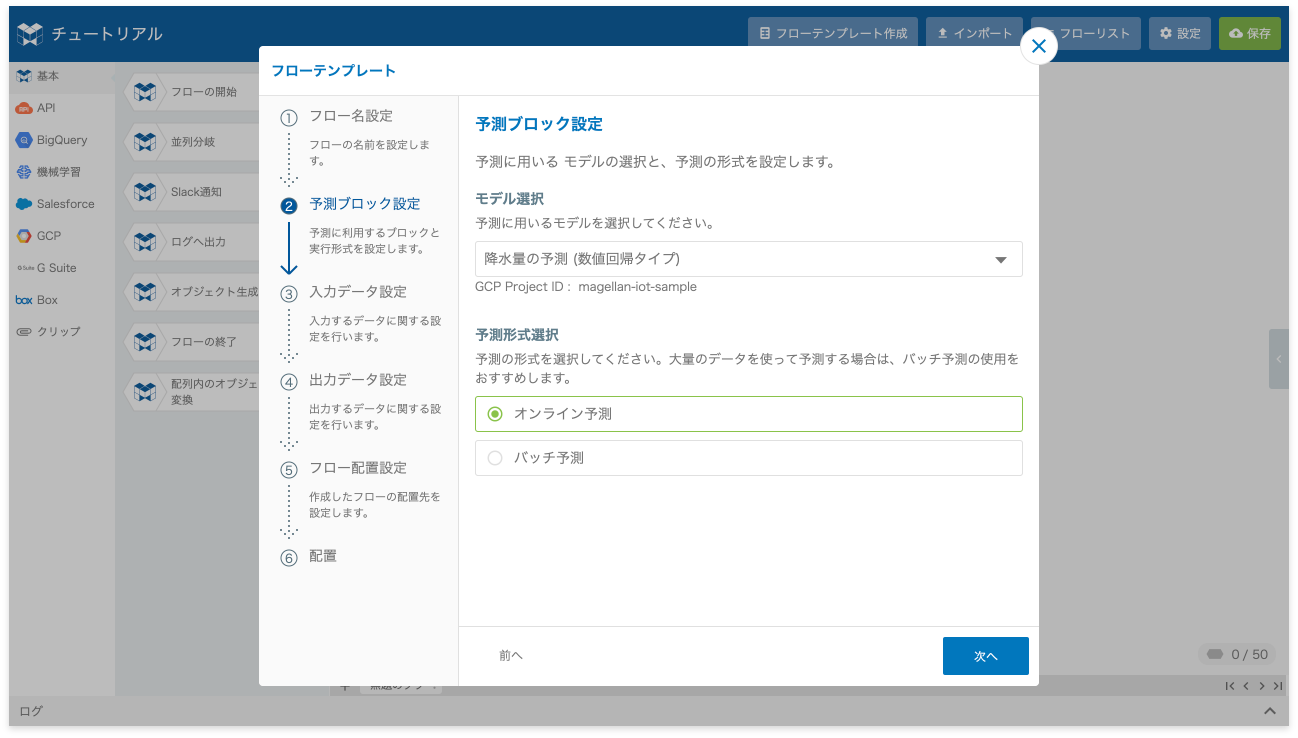Open the BigQuery block category
Viewport: 1298px width, 738px height.
(62, 140)
